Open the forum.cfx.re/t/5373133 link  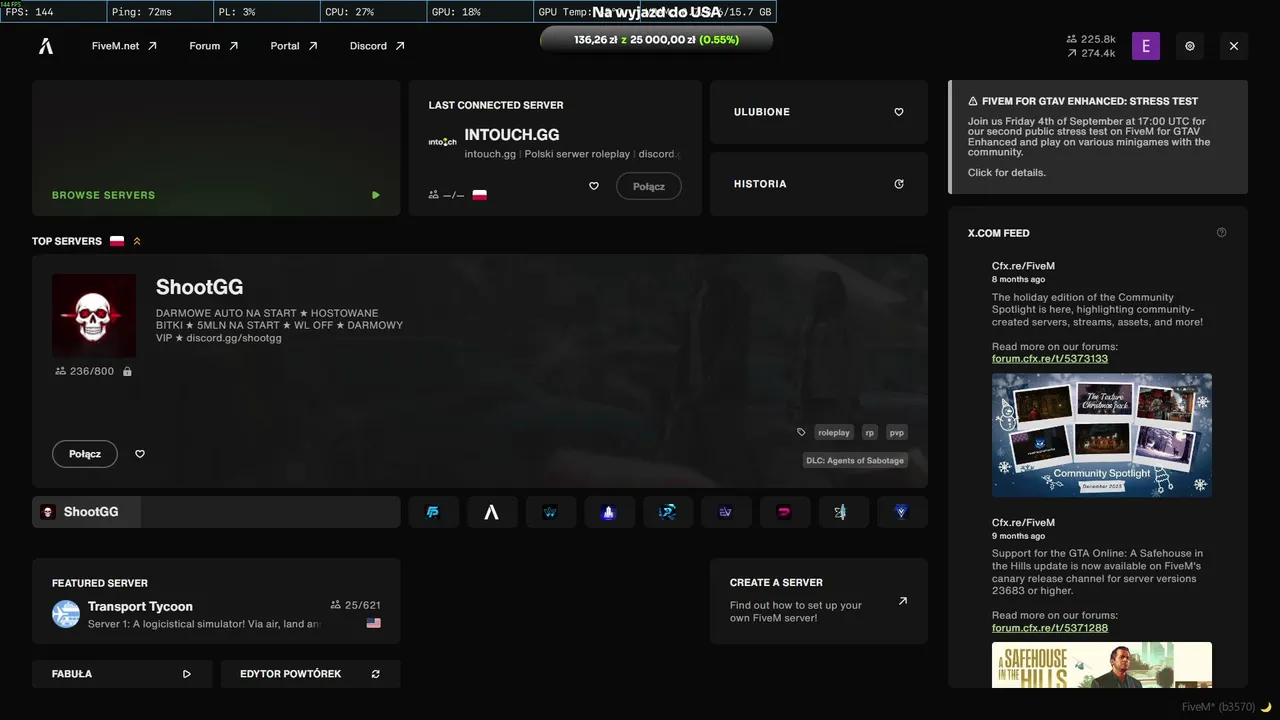1050,358
